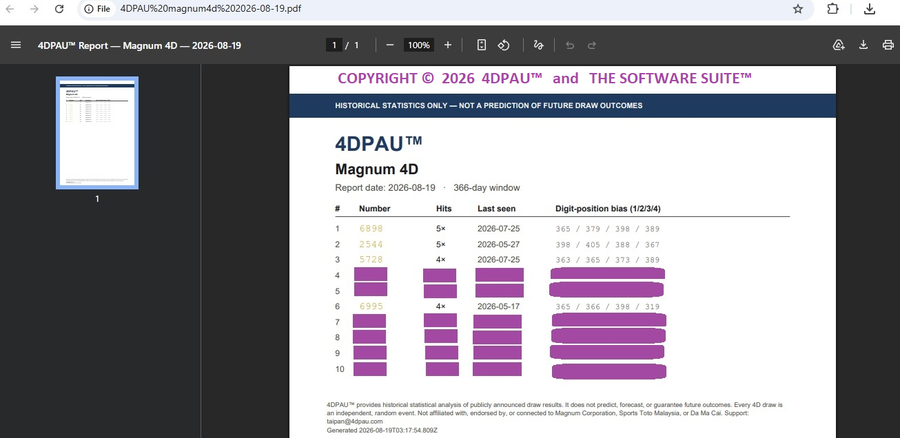Click the Report date 2026-08-19 text
The width and height of the screenshot is (900, 438).
385,188
